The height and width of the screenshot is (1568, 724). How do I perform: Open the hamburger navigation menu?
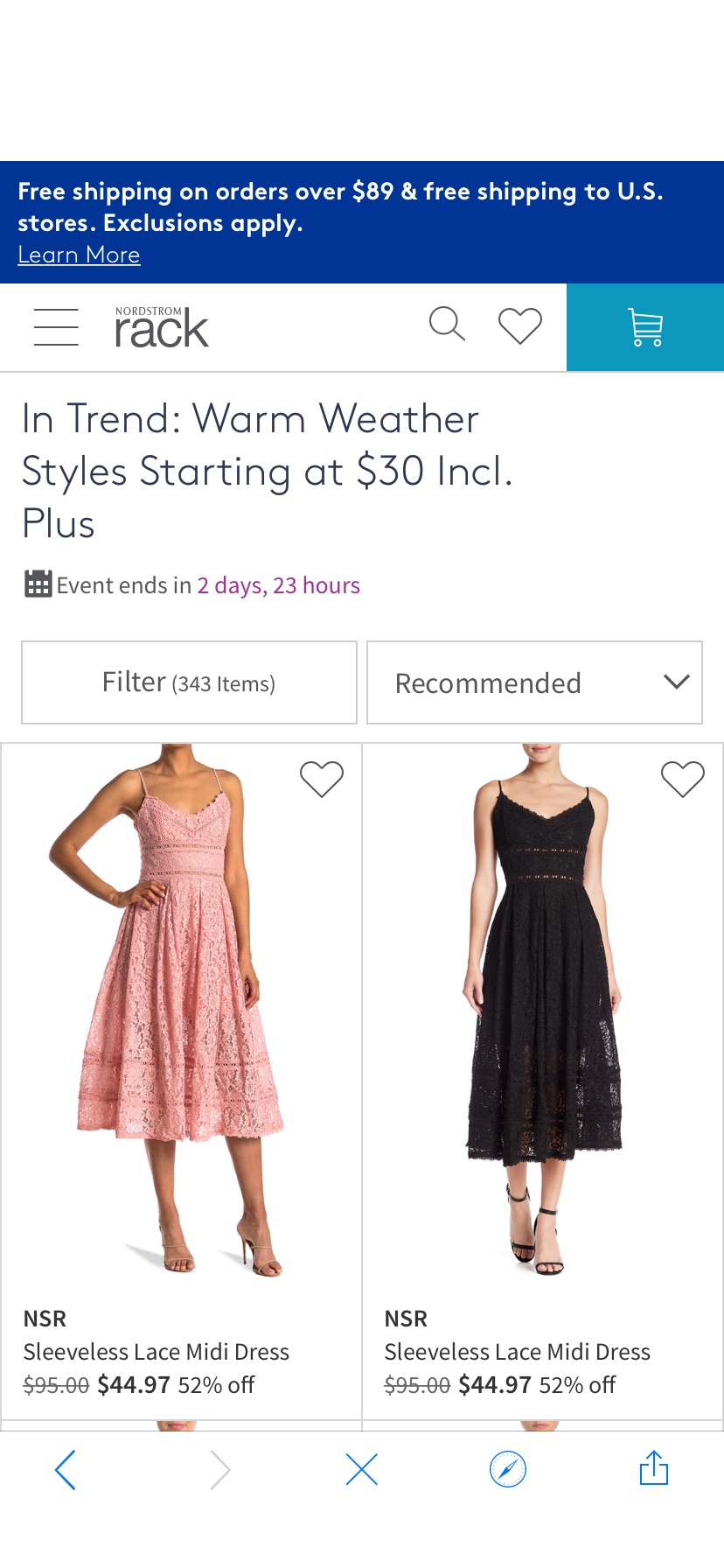(56, 326)
